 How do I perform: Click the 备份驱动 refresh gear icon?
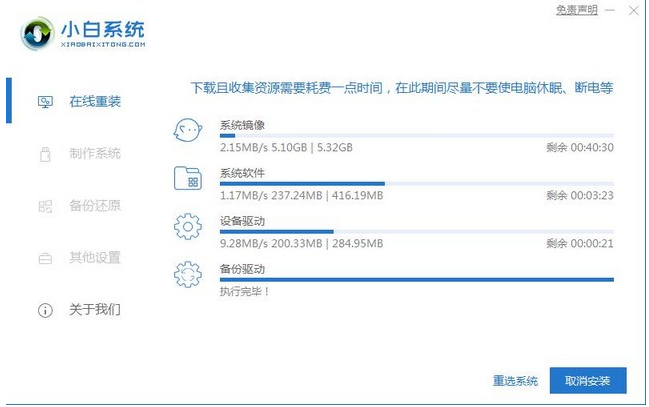pyautogui.click(x=188, y=275)
